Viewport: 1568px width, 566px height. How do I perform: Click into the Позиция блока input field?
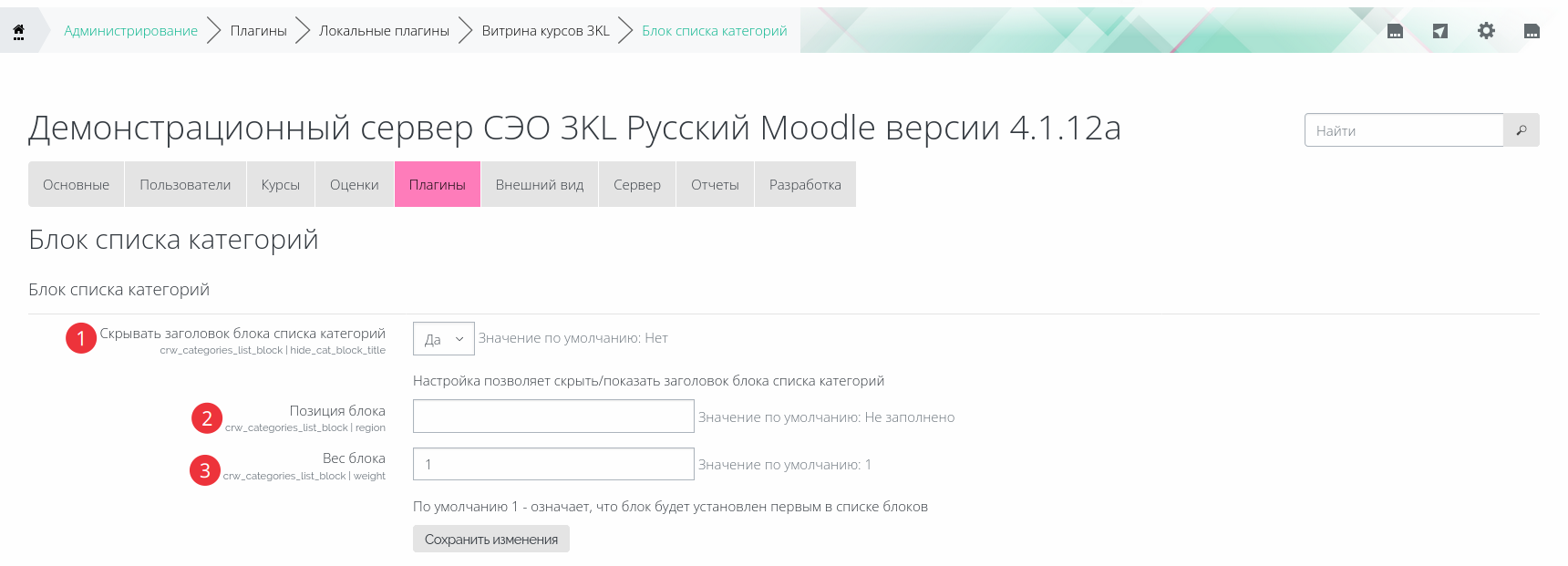(x=553, y=417)
